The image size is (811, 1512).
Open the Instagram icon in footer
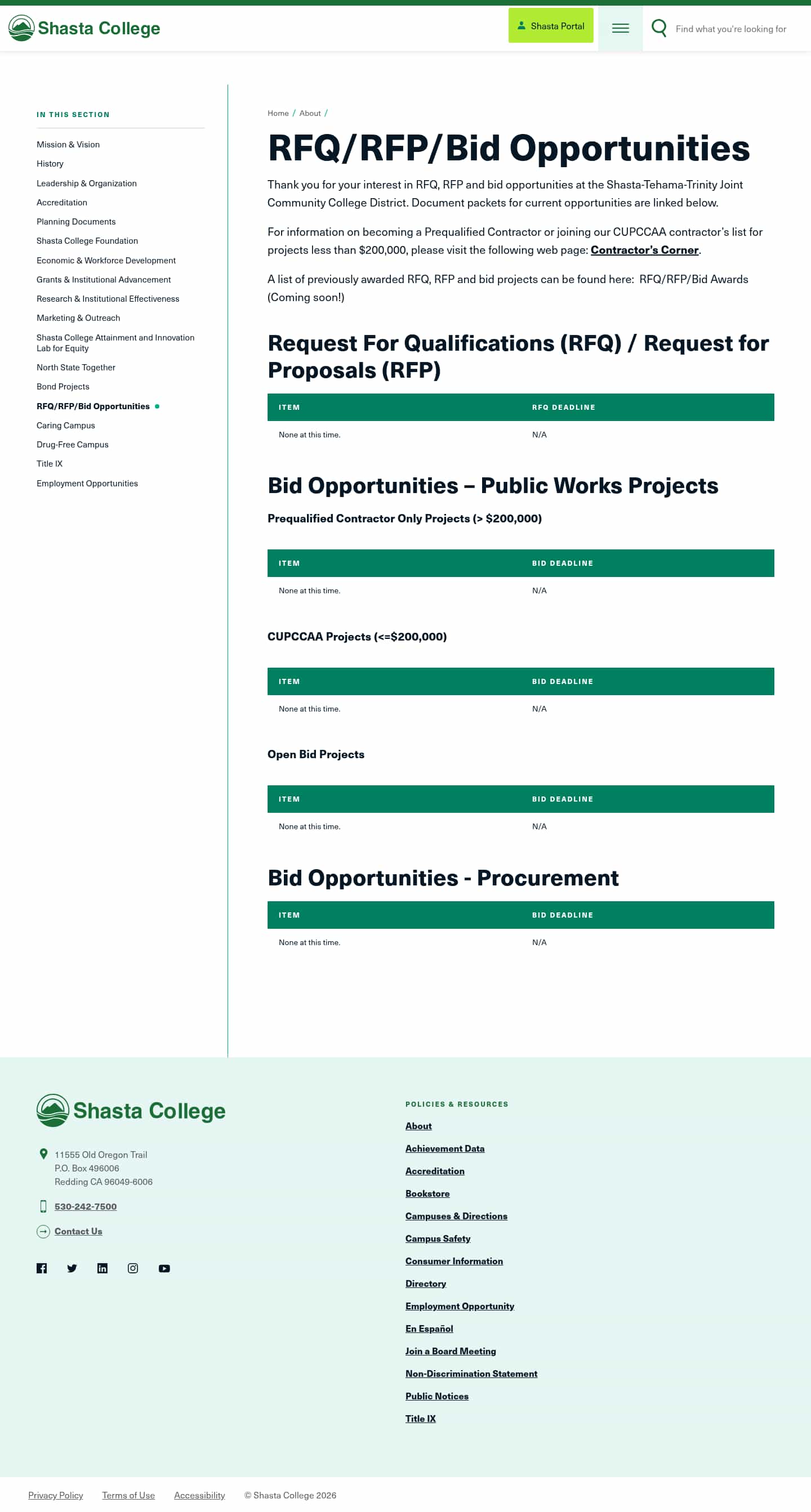(133, 1268)
